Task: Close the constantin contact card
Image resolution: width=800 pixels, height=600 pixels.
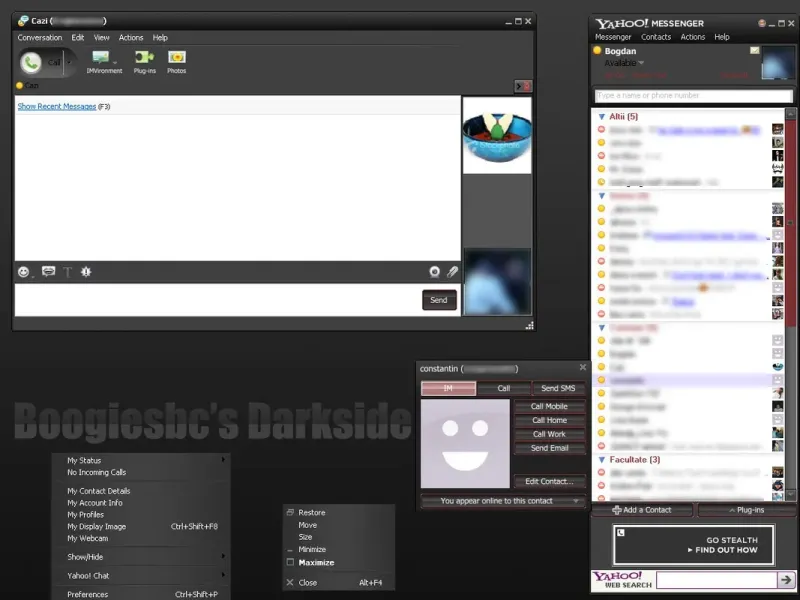Action: [x=583, y=367]
